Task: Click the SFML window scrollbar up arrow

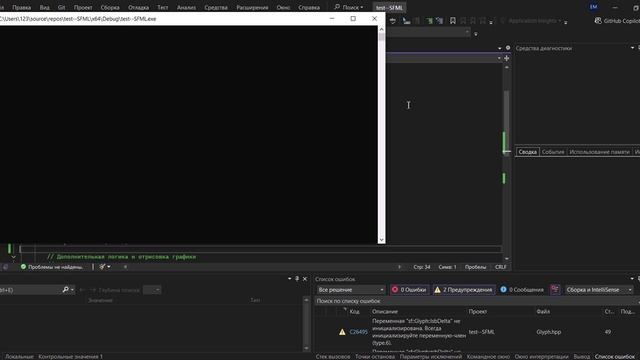Action: [381, 29]
